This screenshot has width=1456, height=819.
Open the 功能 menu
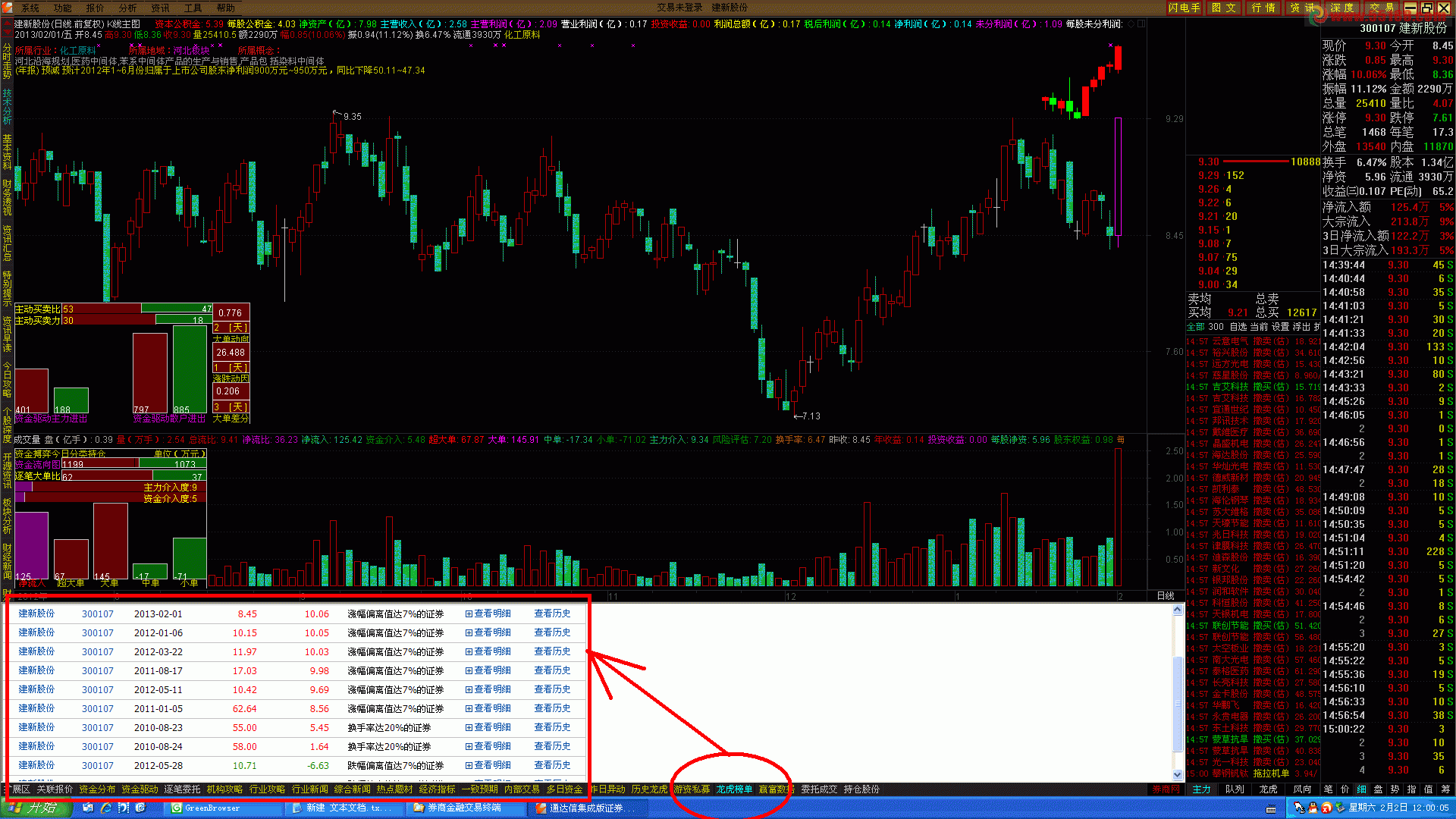(63, 8)
